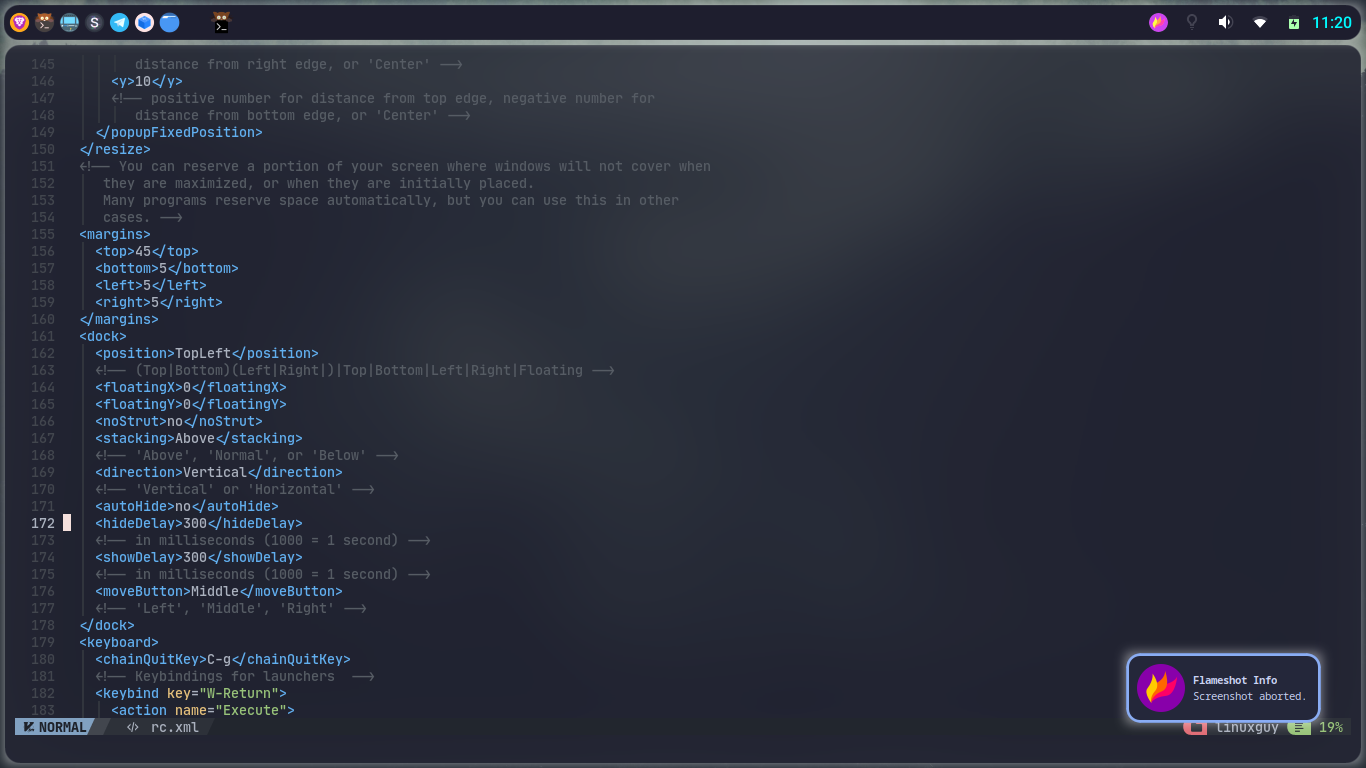Open the volume control icon
Screen dimensions: 1366x768
[1225, 22]
